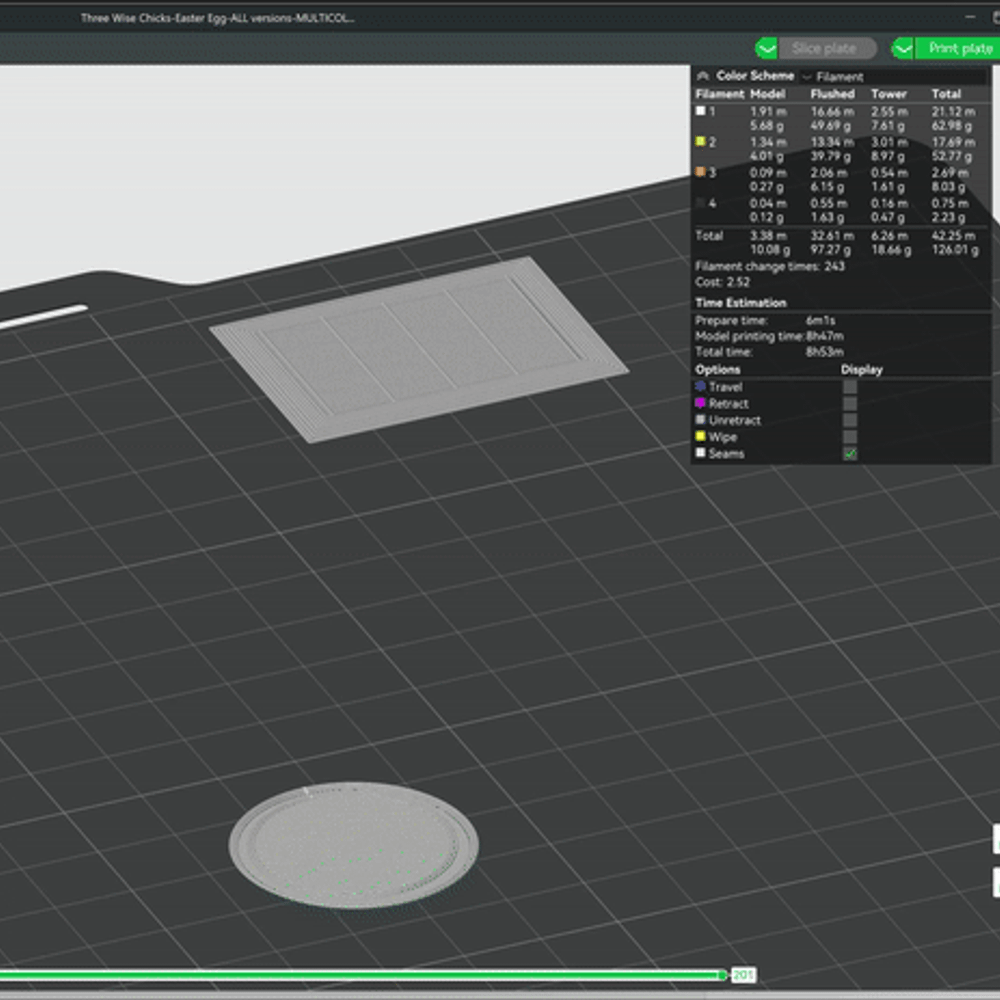The image size is (1000, 1000).
Task: Click the green horizontal move slider track
Action: [x=360, y=974]
